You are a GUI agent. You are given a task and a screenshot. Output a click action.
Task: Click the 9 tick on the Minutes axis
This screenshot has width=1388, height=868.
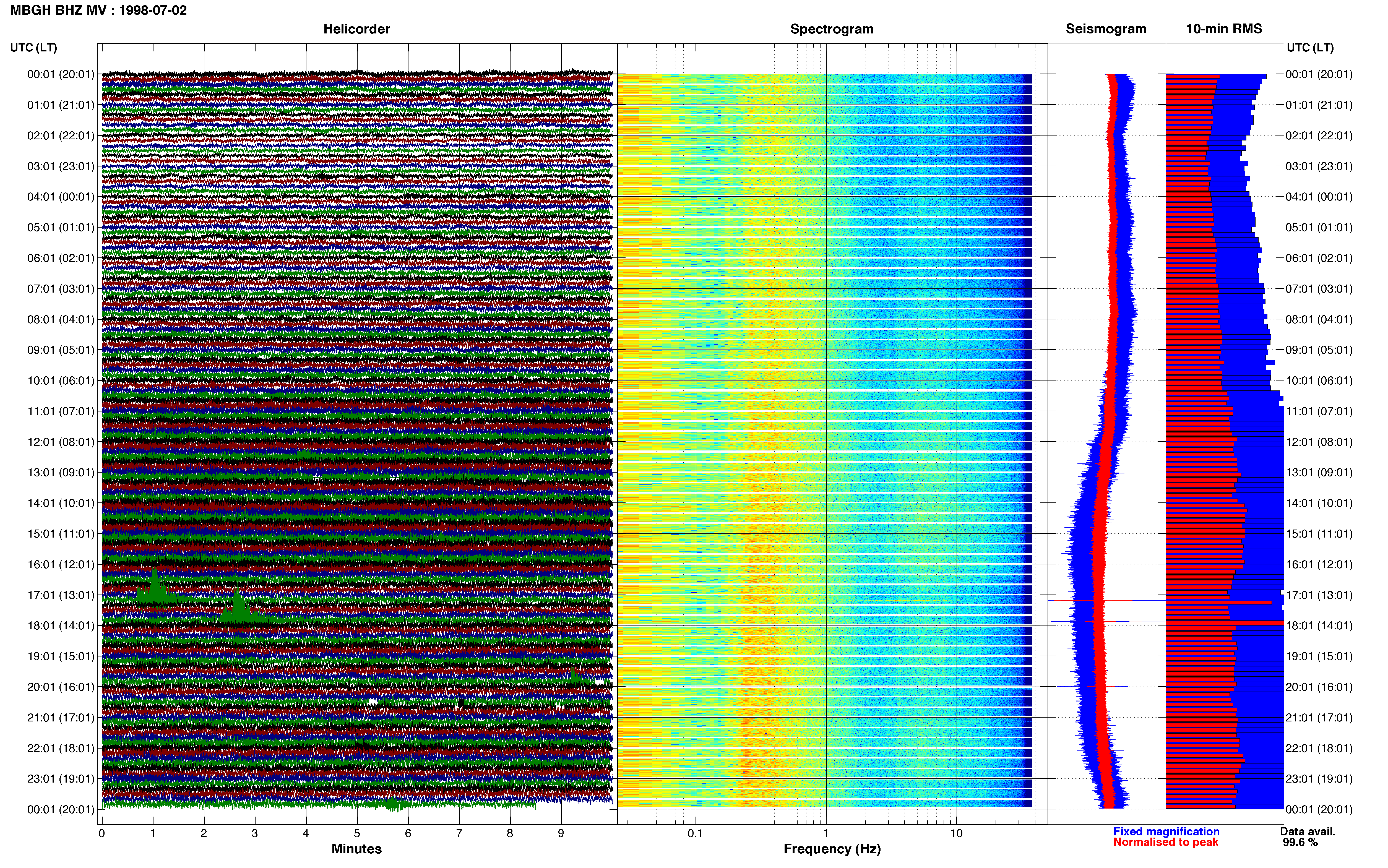coord(561,833)
